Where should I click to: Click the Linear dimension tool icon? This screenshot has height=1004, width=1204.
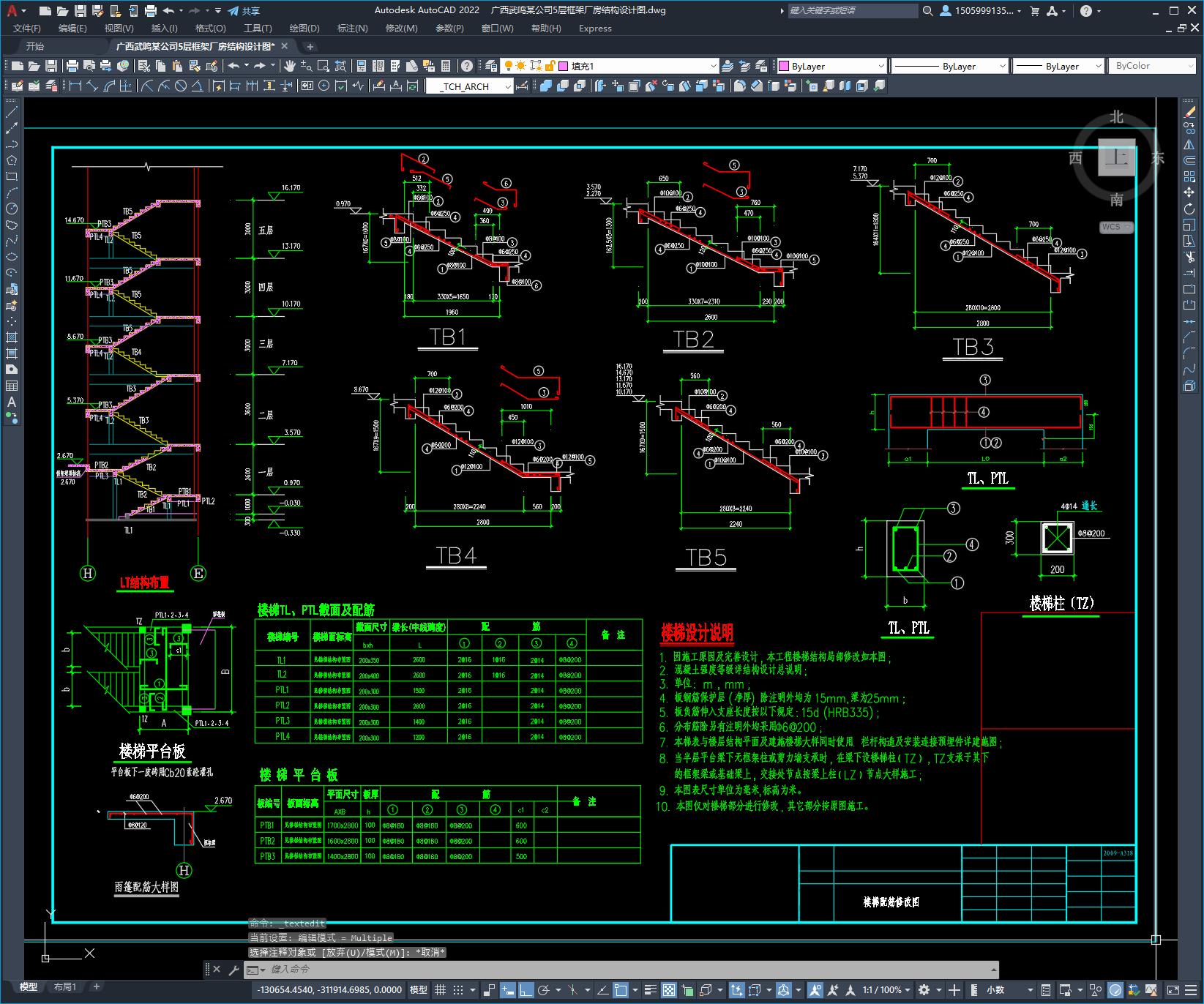pos(75,86)
